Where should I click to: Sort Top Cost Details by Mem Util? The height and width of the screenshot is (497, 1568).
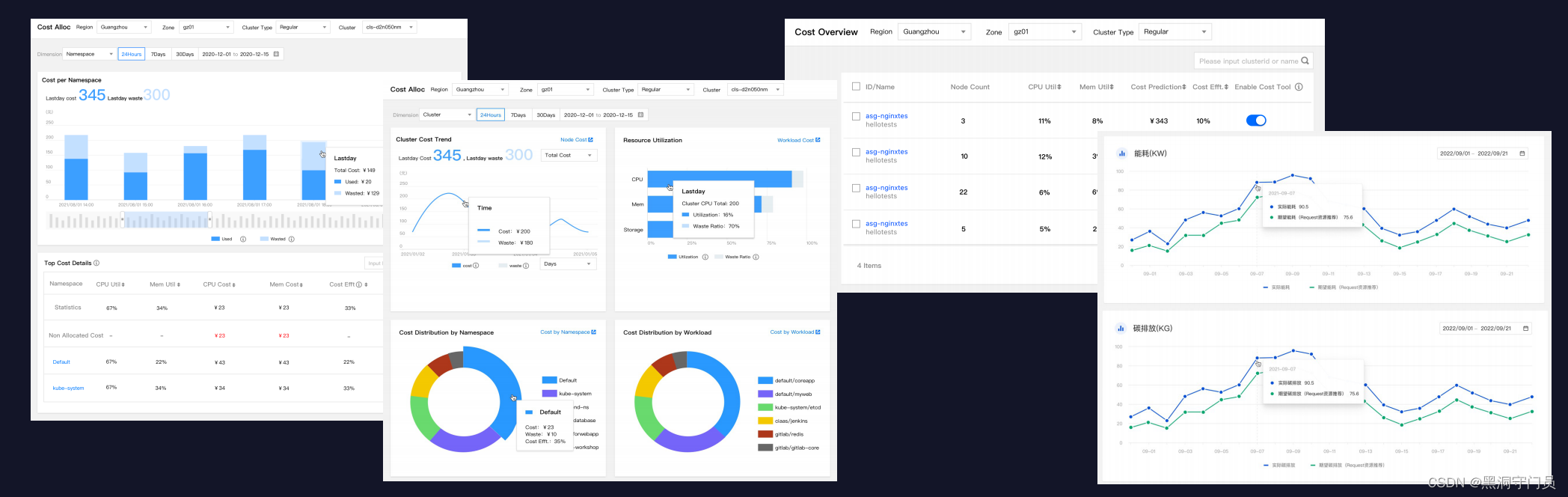coord(178,284)
